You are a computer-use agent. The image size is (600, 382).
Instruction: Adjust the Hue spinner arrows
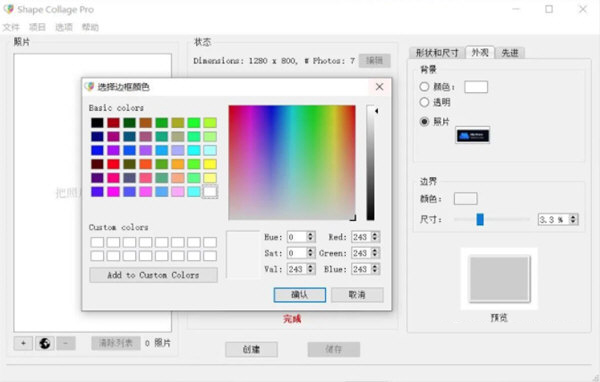coord(311,237)
